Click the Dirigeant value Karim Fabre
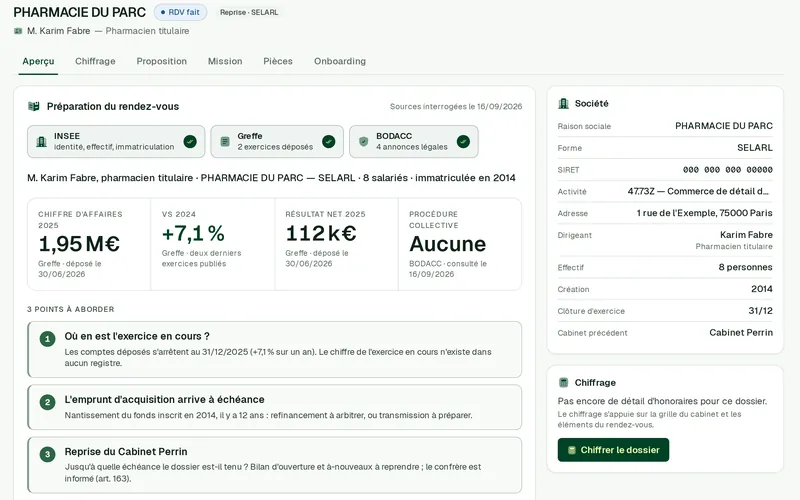The height and width of the screenshot is (500, 800). tap(746, 235)
